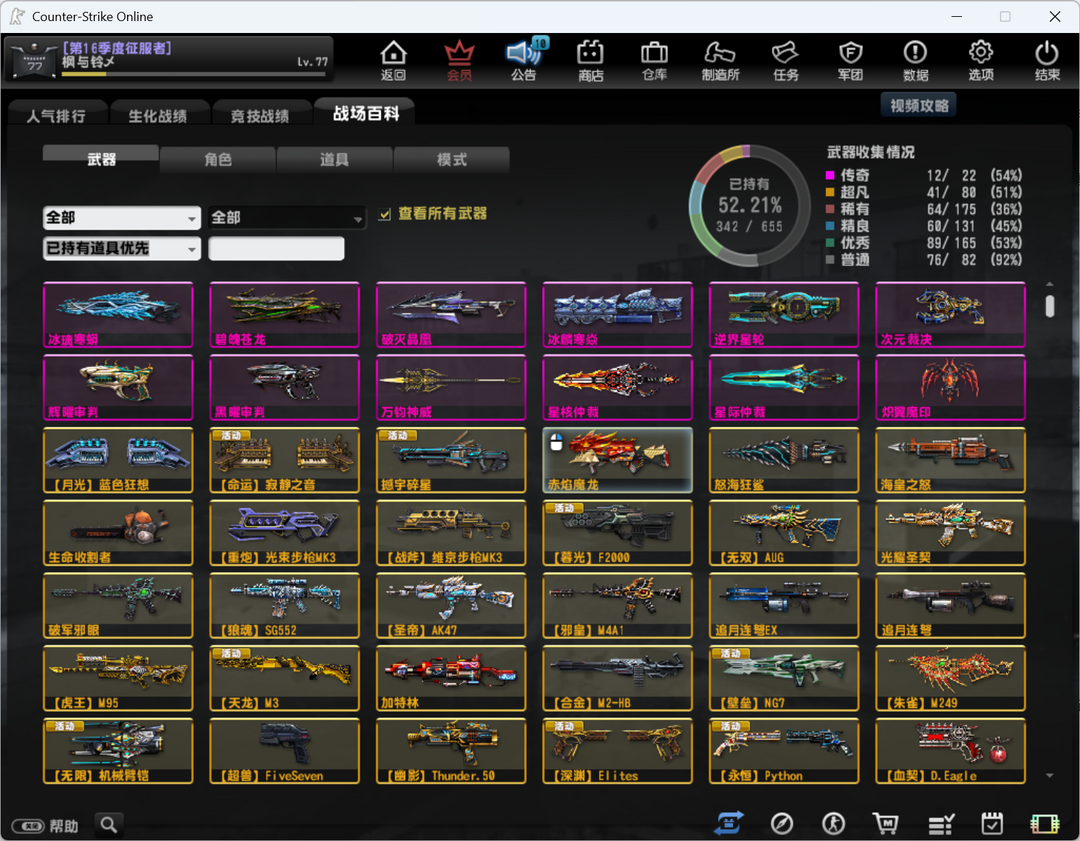
Task: Click the 武器收集情况 heading text
Action: pos(871,152)
